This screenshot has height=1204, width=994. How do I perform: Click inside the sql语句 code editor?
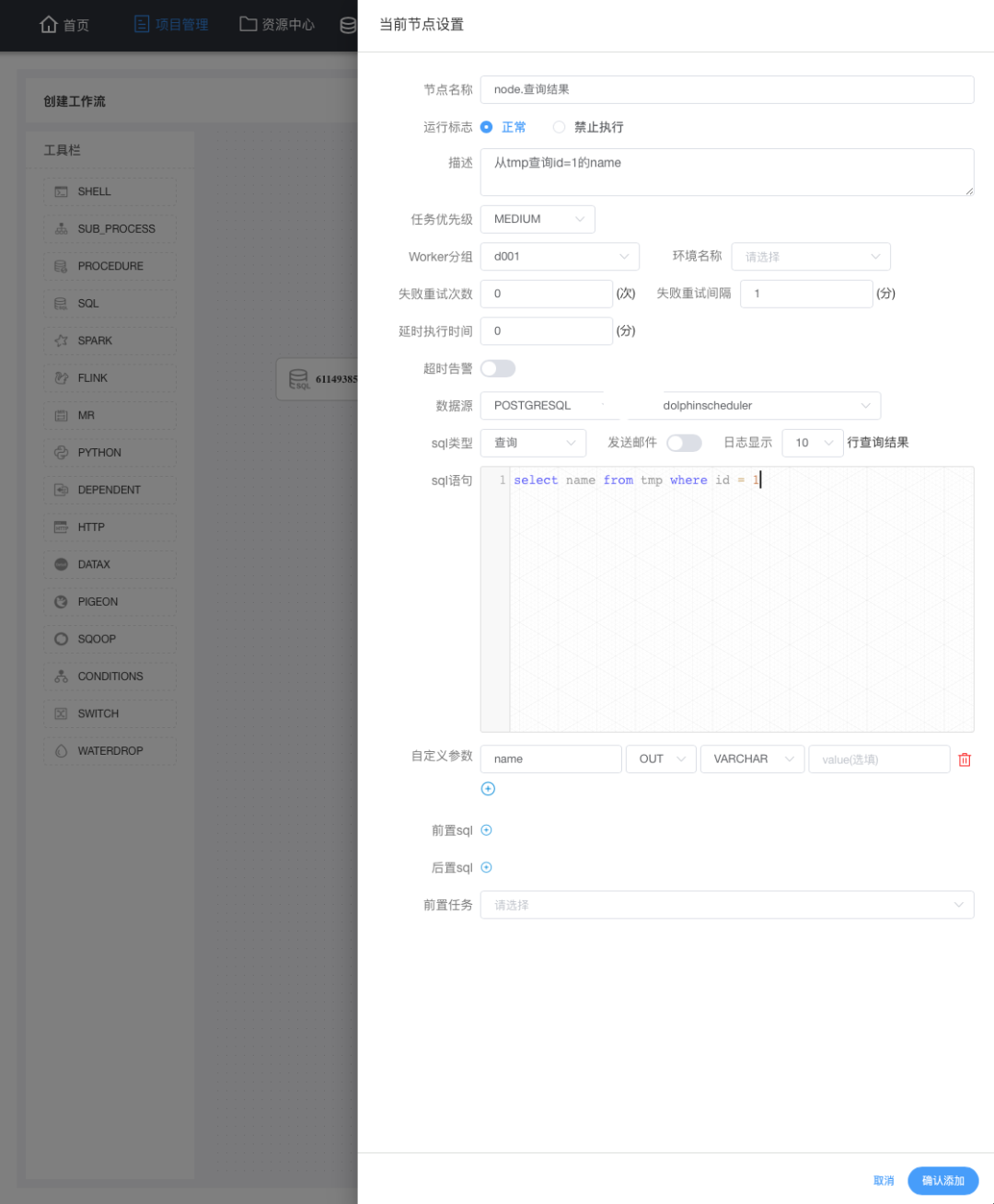click(727, 599)
